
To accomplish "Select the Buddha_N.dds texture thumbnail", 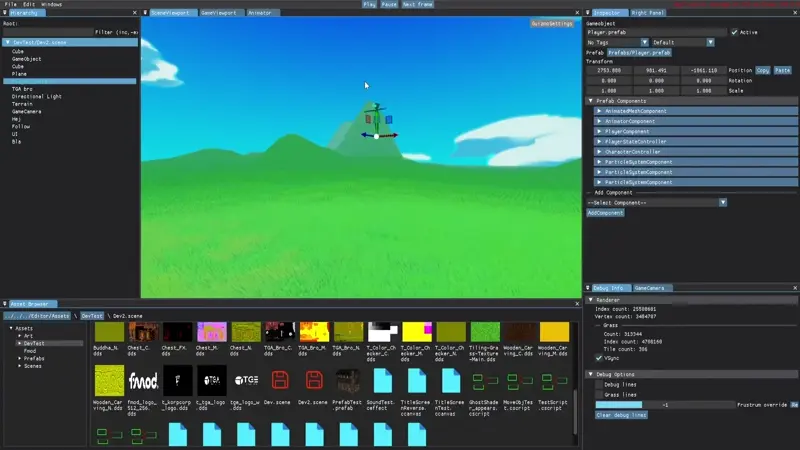I will pos(109,332).
